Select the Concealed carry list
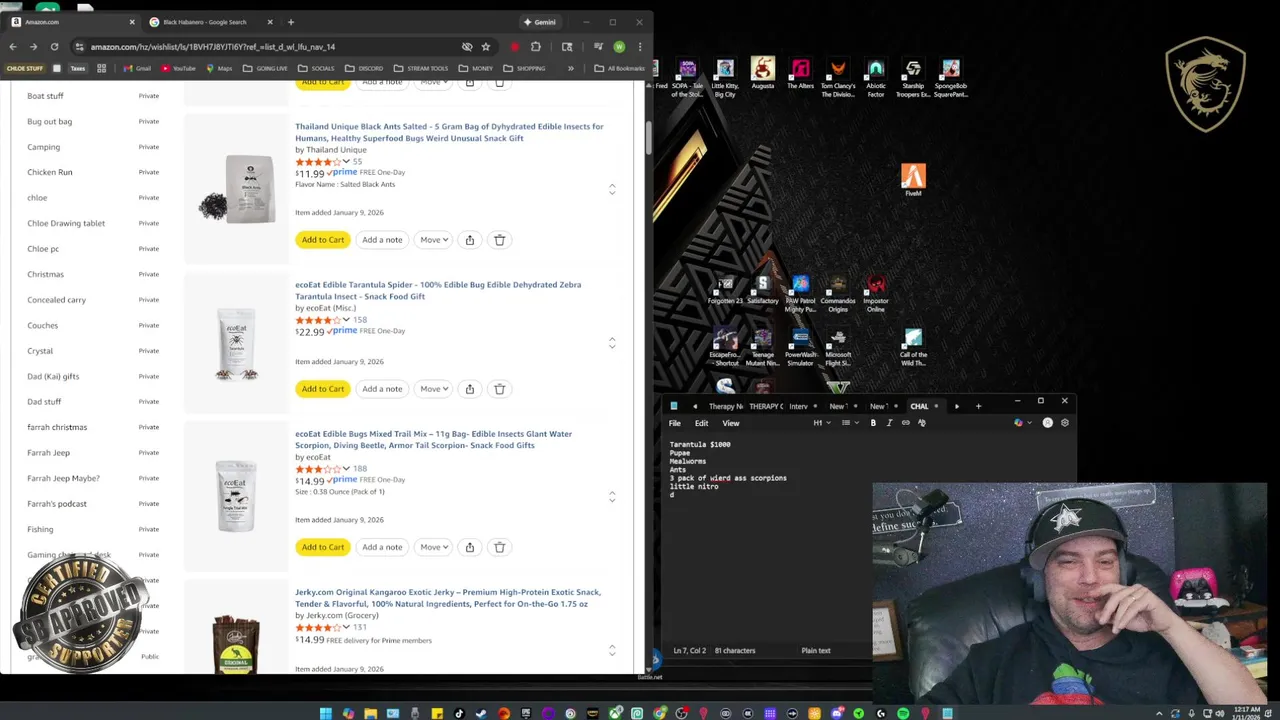Image resolution: width=1280 pixels, height=720 pixels. tap(57, 300)
